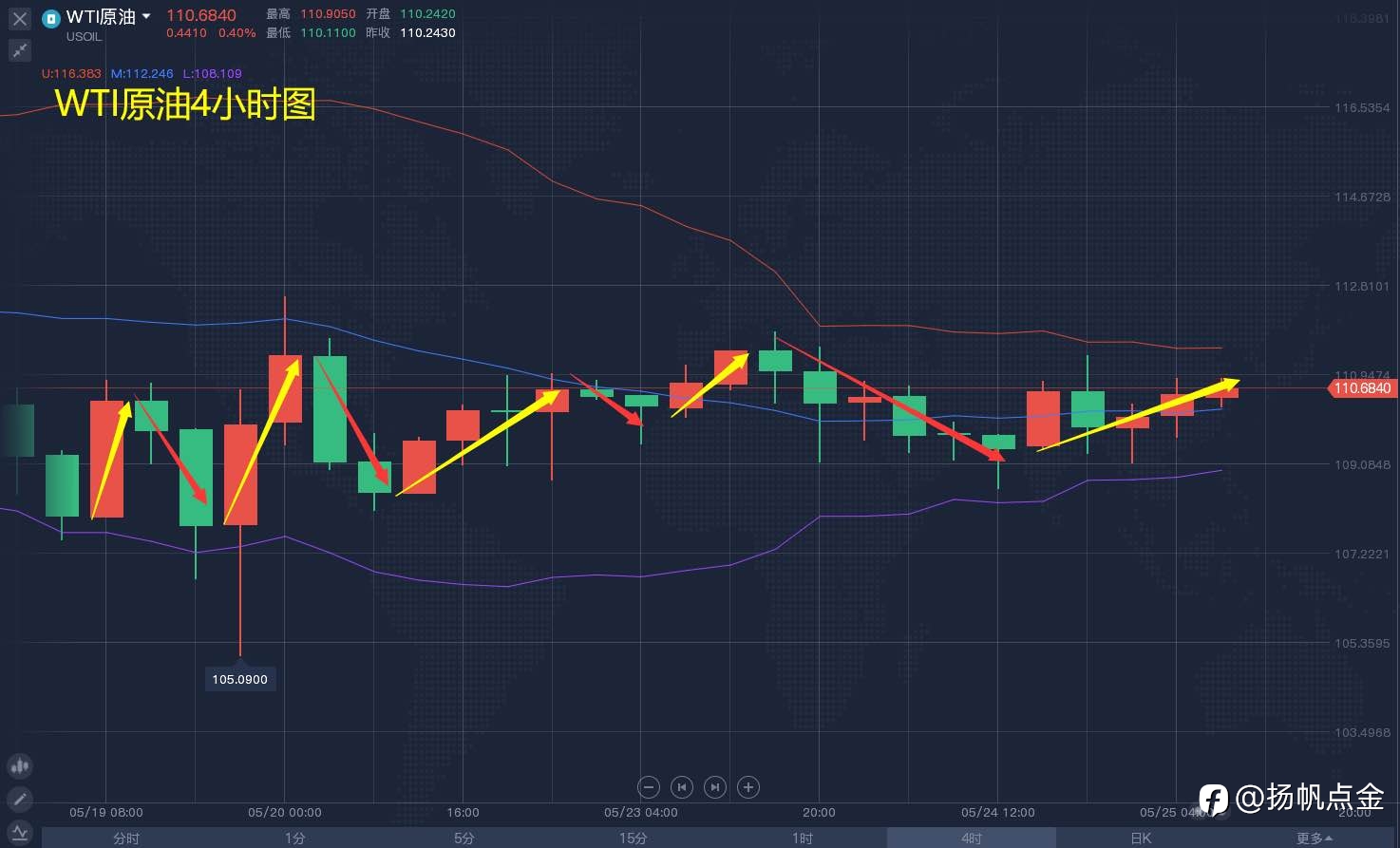1400x848 pixels.
Task: Open the indicator line icon
Action: [20, 832]
